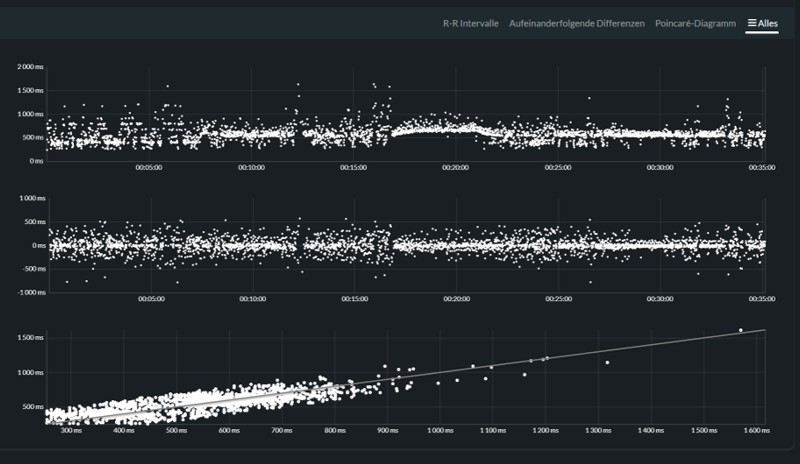800x464 pixels.
Task: Select the Alles tab
Action: pyautogui.click(x=762, y=23)
